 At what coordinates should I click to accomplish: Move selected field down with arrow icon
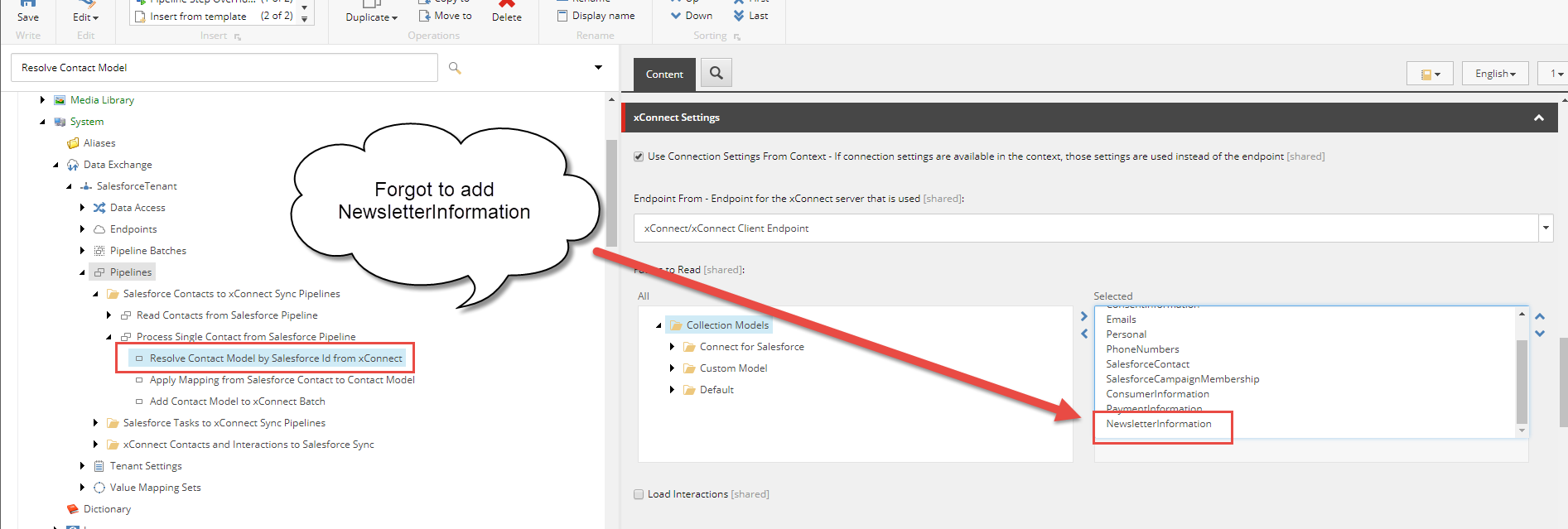[1540, 334]
